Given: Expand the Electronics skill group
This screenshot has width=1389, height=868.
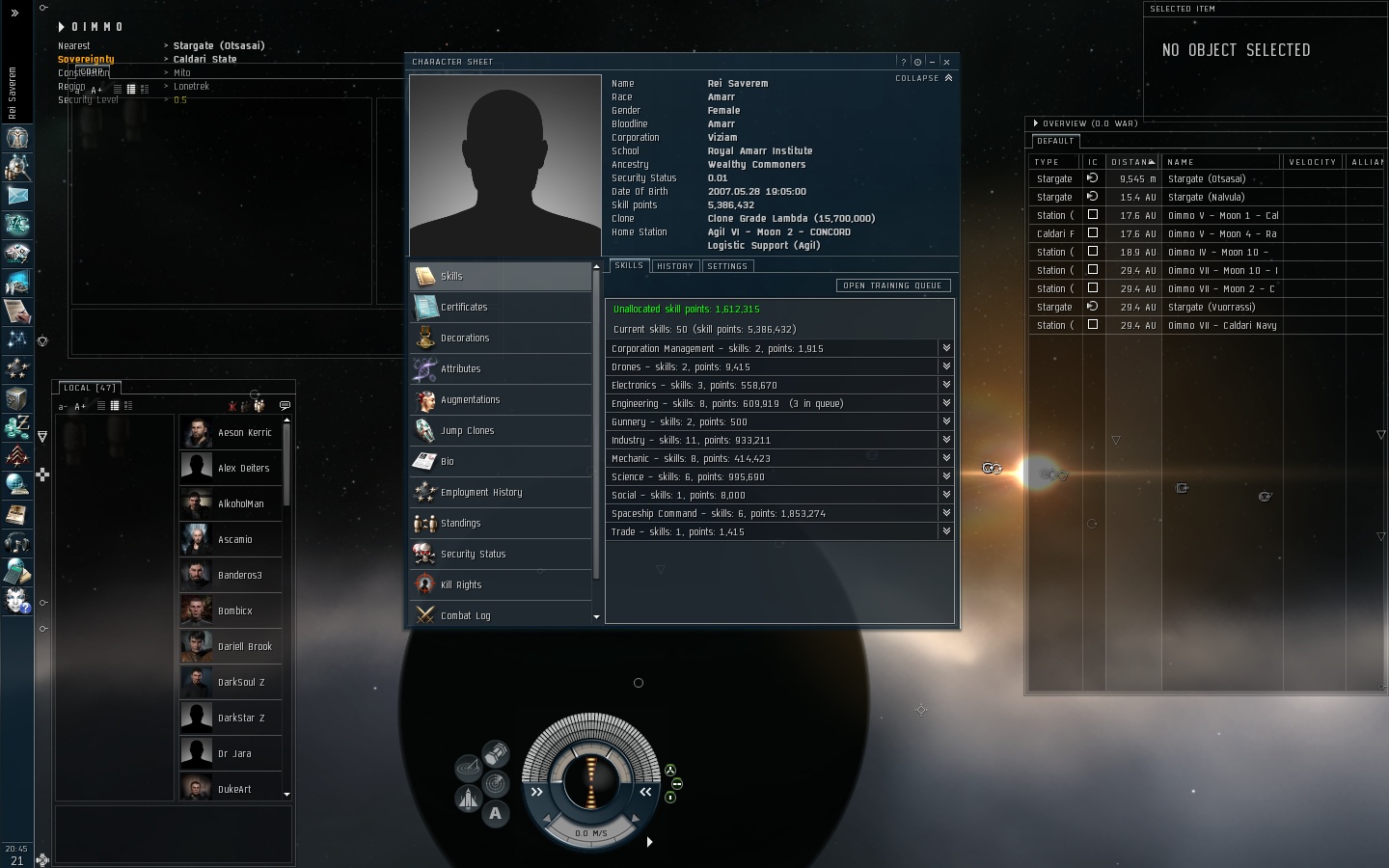Looking at the screenshot, I should (x=946, y=385).
